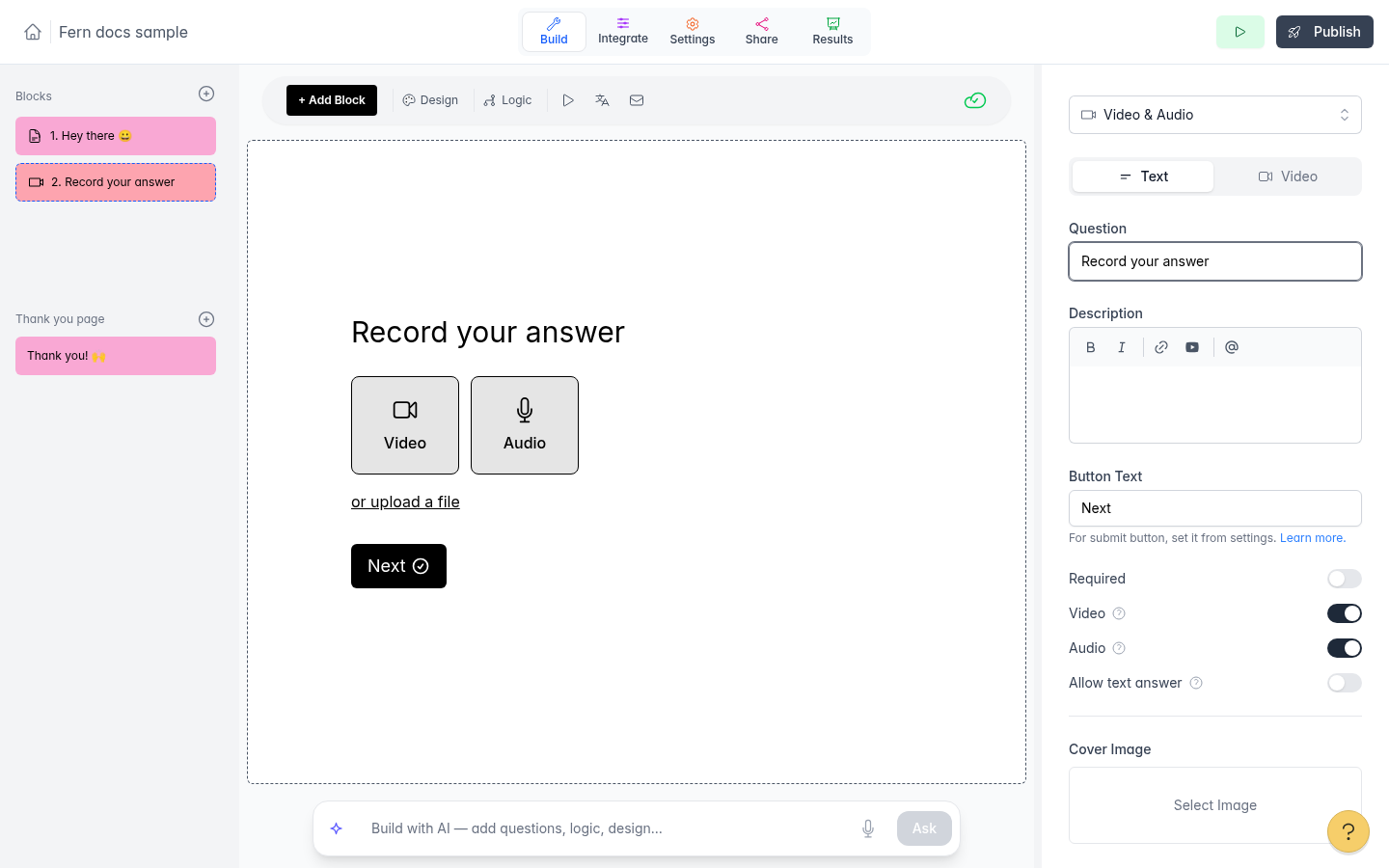Add a thank you page with the plus icon
Viewport: 1389px width, 868px height.
click(x=206, y=319)
